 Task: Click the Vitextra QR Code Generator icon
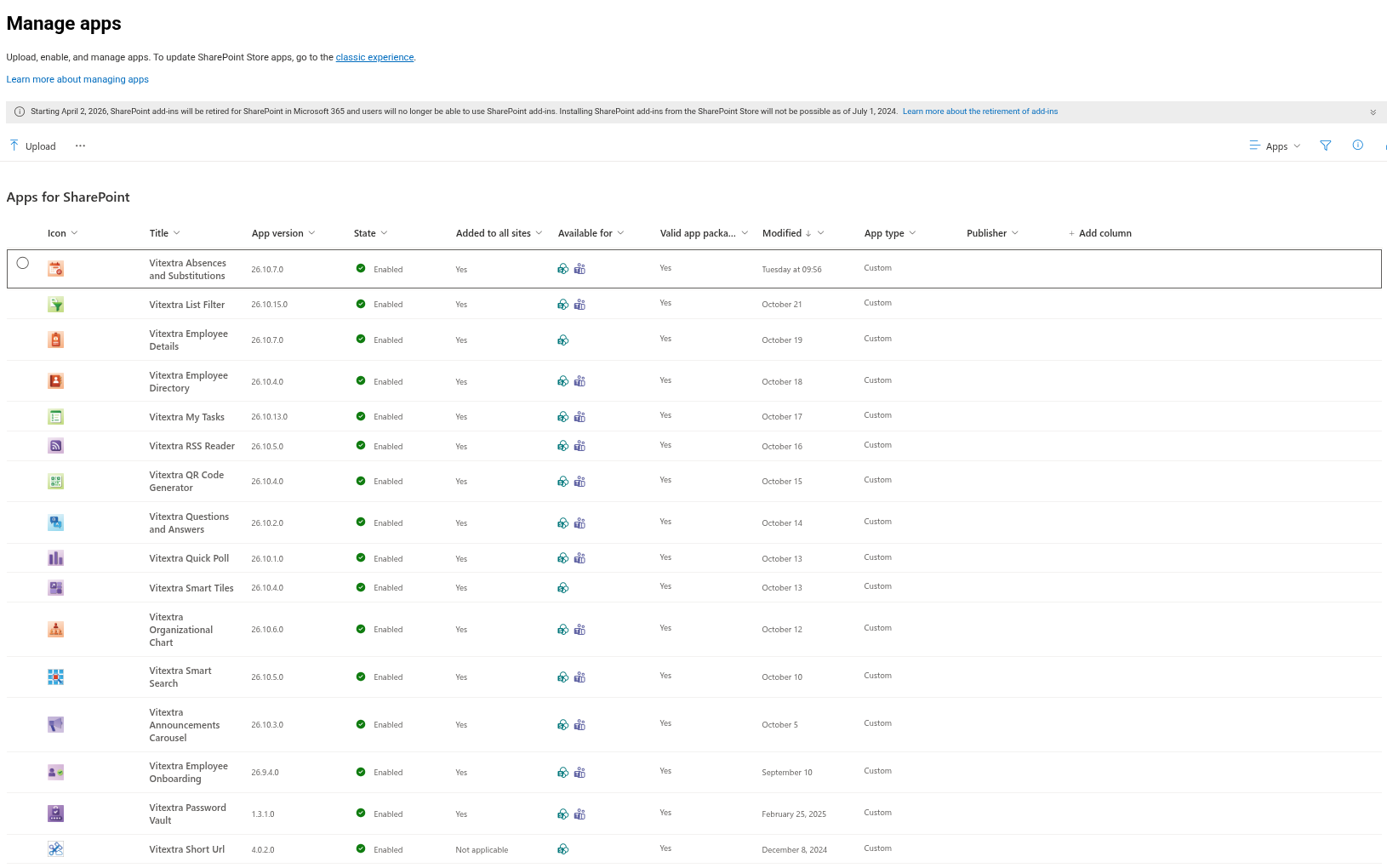pyautogui.click(x=55, y=482)
